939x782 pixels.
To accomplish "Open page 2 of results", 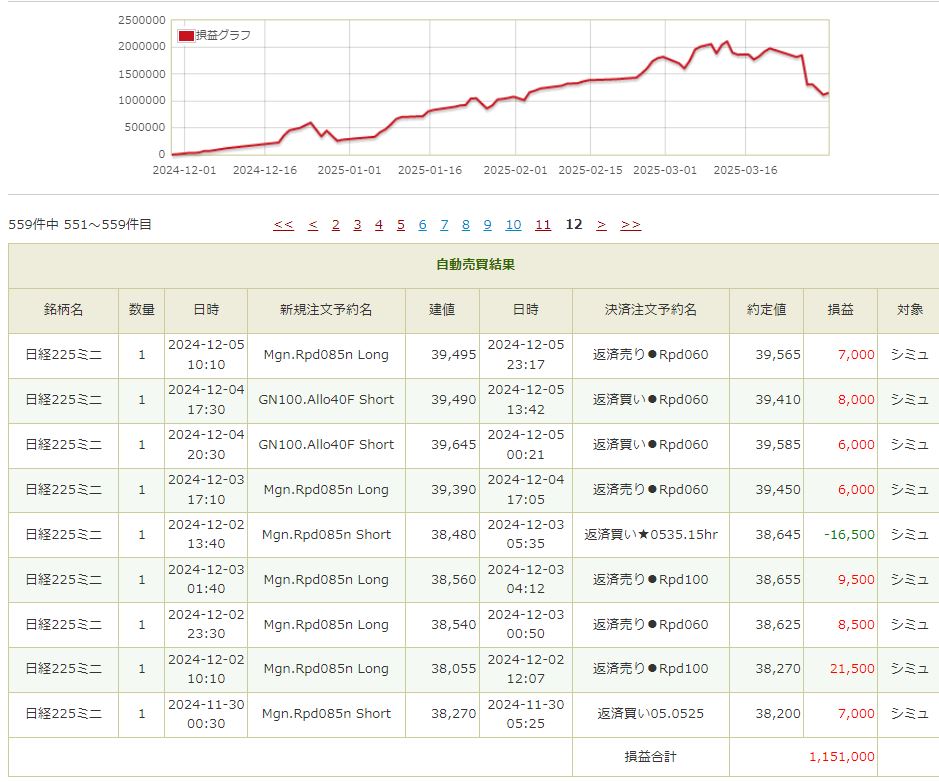I will coord(335,225).
